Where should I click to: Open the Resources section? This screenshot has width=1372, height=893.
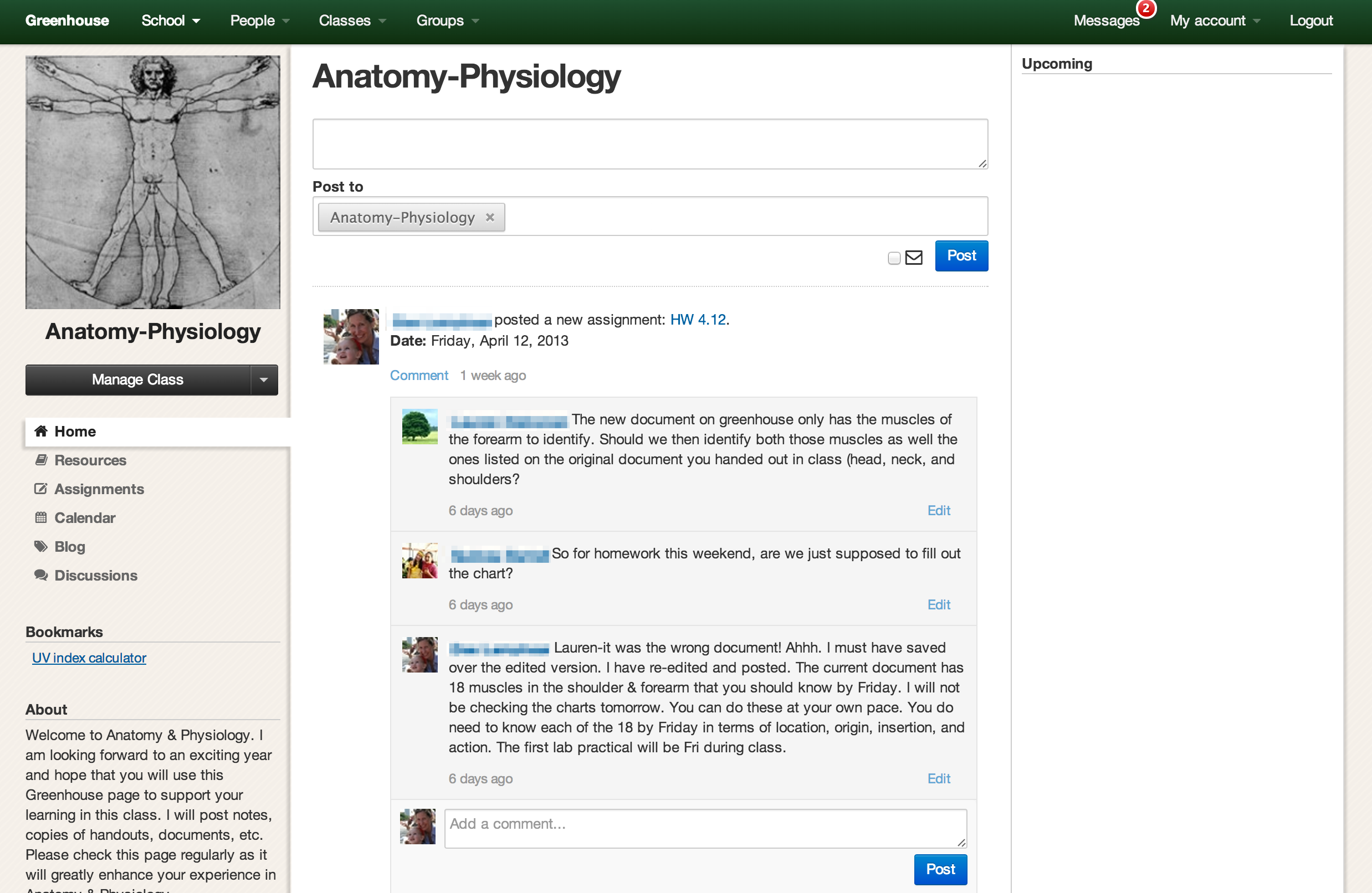point(90,460)
